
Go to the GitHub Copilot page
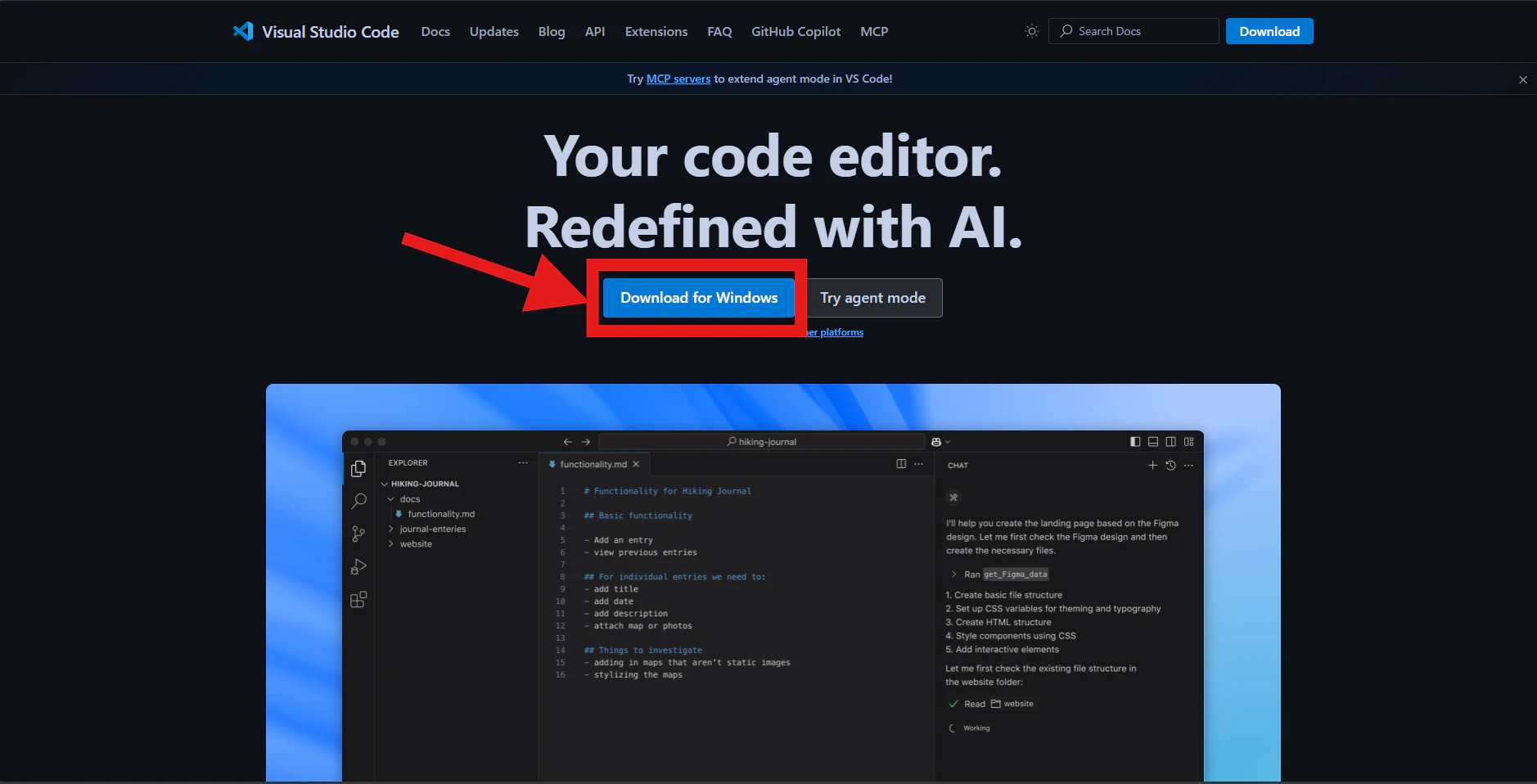(x=796, y=31)
